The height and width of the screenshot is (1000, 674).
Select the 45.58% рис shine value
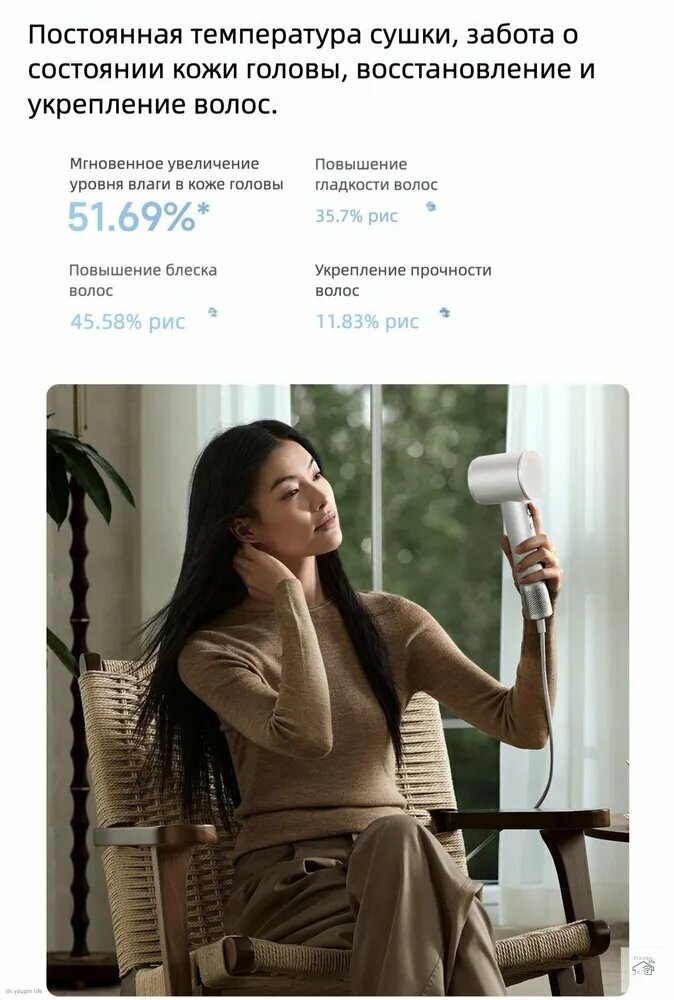tap(128, 321)
